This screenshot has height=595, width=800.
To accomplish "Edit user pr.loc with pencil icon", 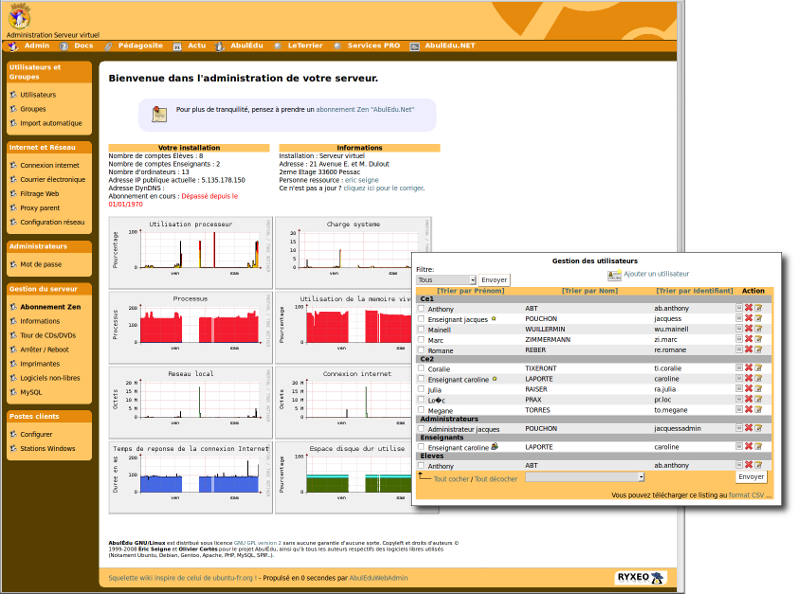I will click(x=758, y=399).
